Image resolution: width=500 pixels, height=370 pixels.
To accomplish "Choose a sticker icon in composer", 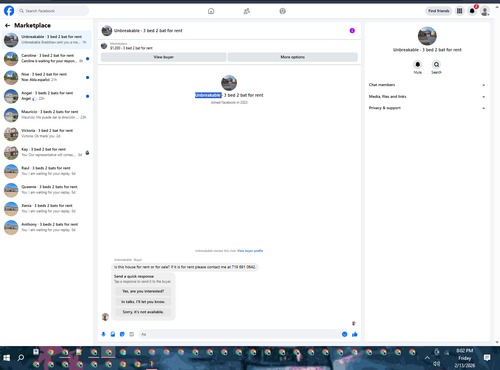I will (122, 334).
